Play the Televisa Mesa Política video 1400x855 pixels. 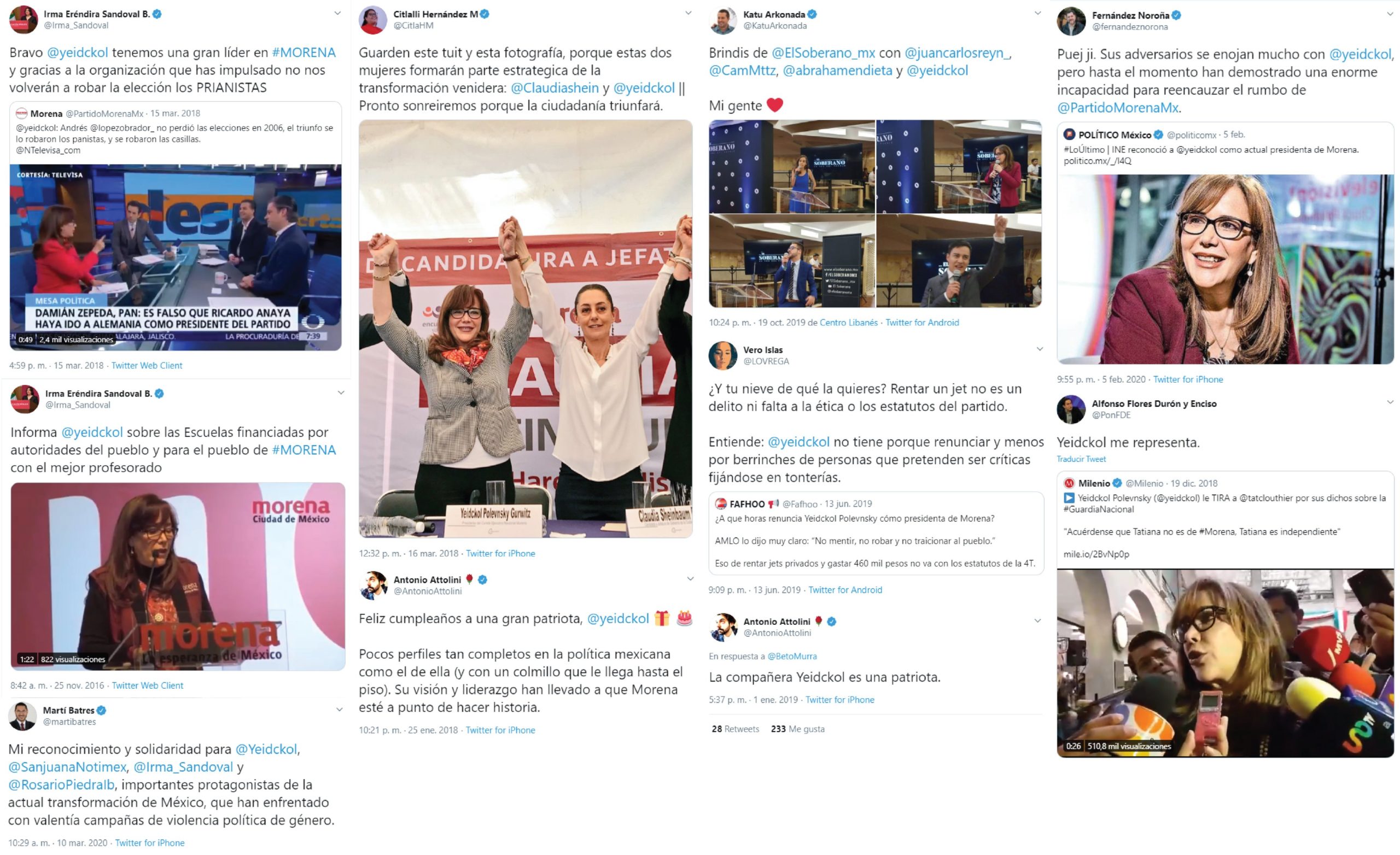tap(176, 257)
